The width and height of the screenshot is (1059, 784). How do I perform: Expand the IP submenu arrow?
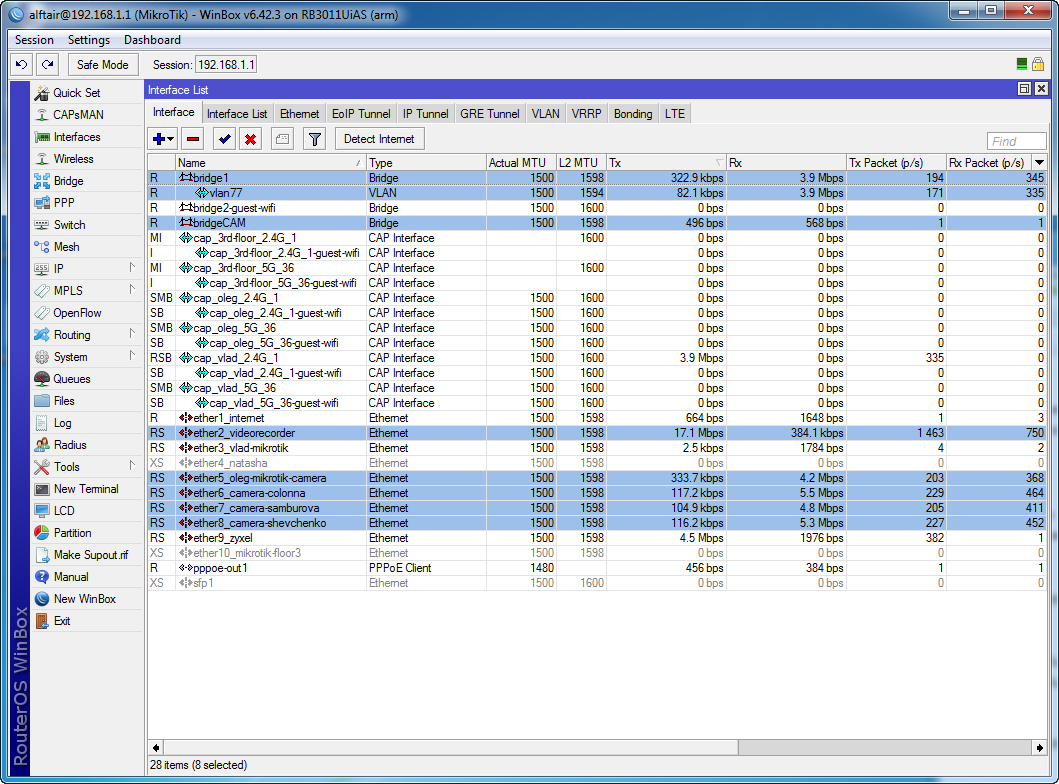coord(132,268)
